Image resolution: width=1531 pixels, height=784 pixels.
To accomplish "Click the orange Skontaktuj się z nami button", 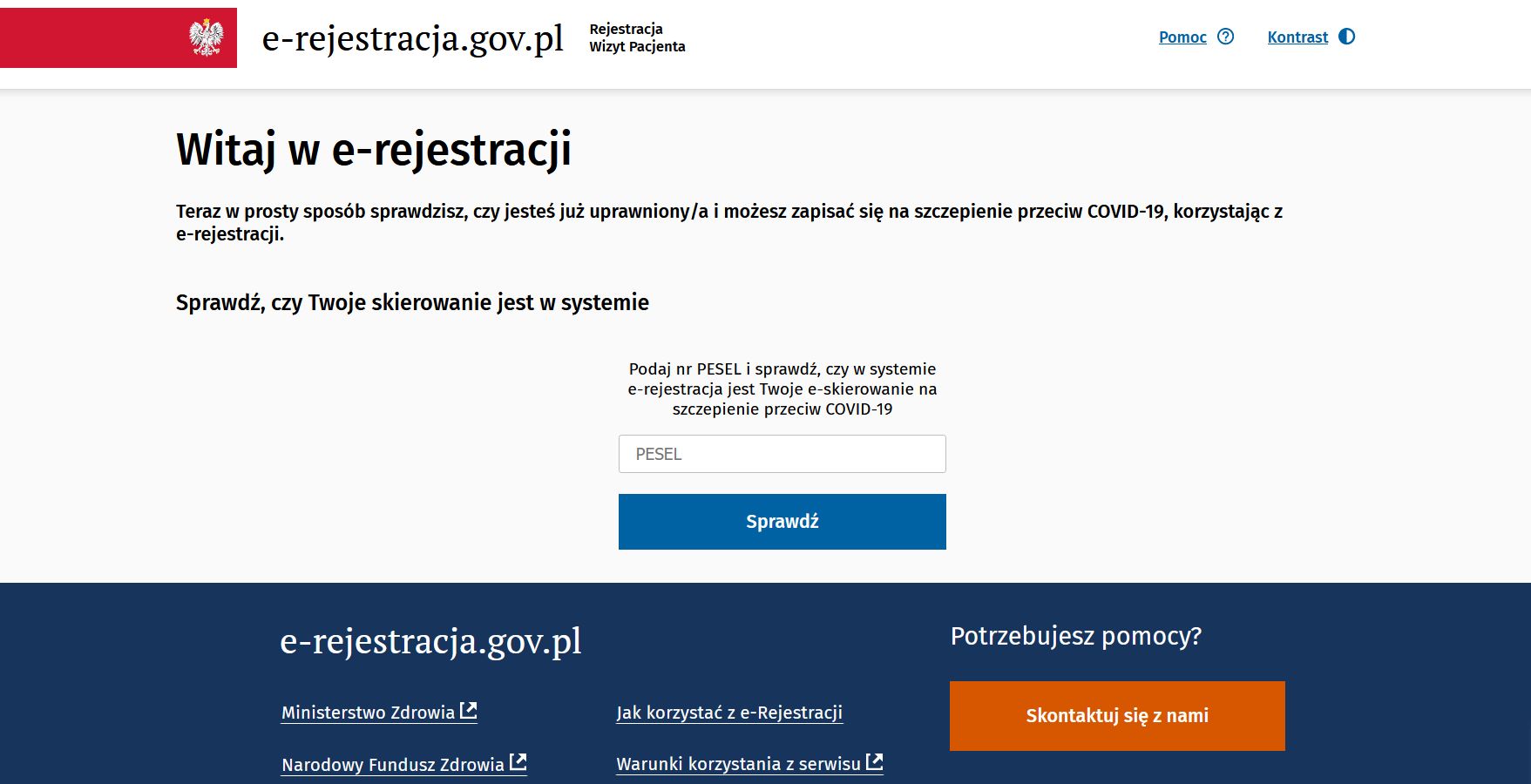I will (x=1117, y=716).
